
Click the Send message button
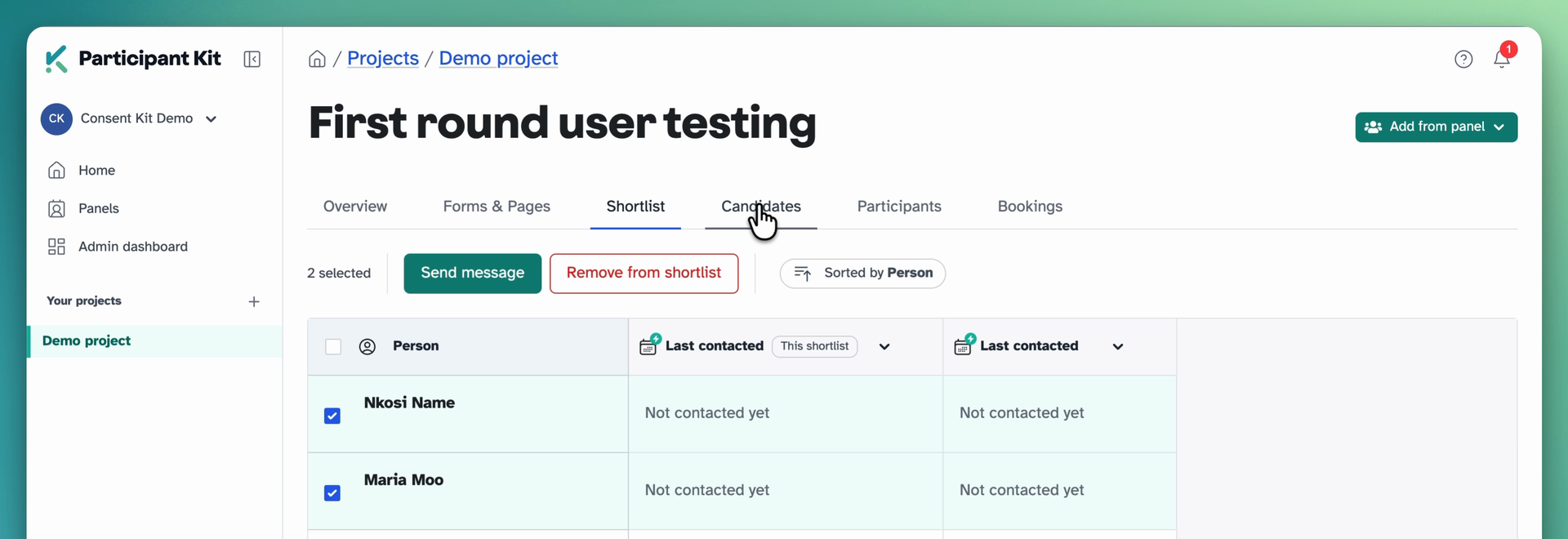pyautogui.click(x=472, y=273)
